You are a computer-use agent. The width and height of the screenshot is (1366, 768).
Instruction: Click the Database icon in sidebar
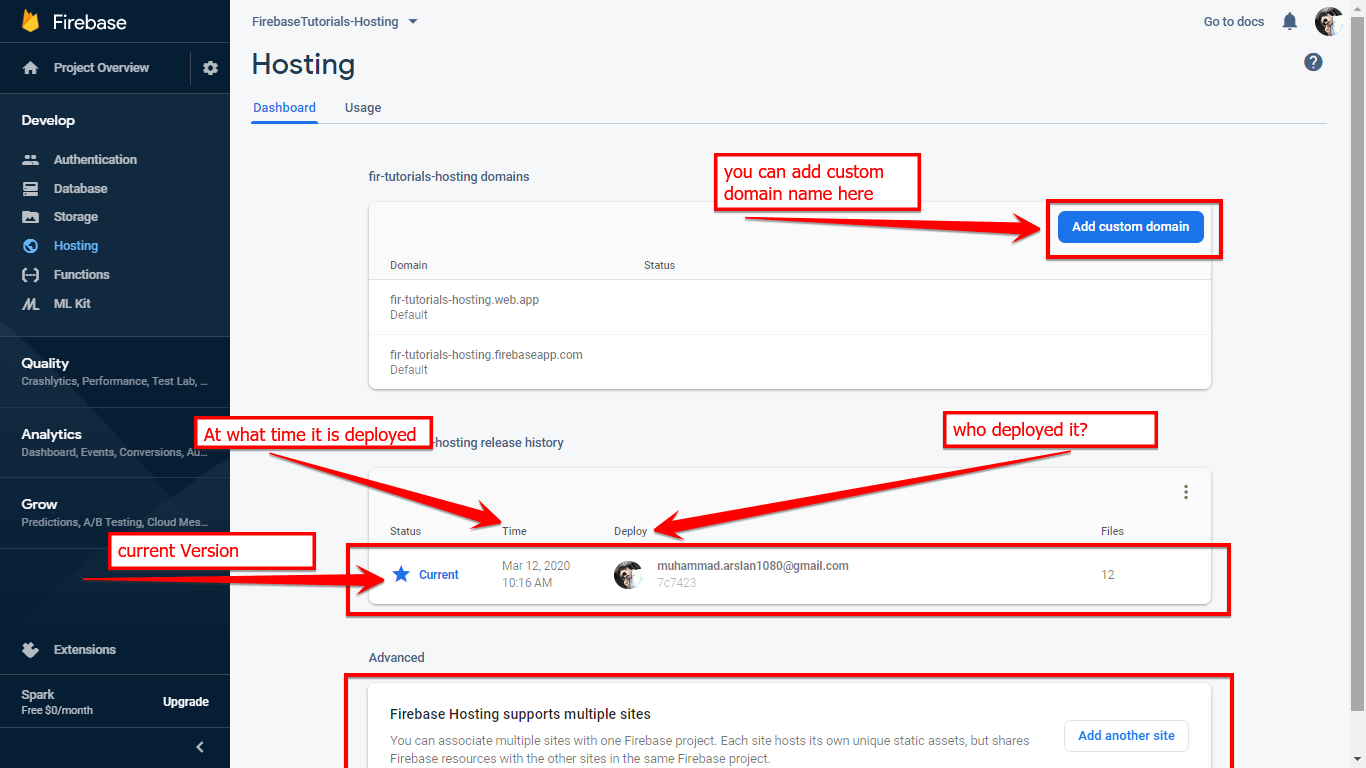click(x=31, y=188)
